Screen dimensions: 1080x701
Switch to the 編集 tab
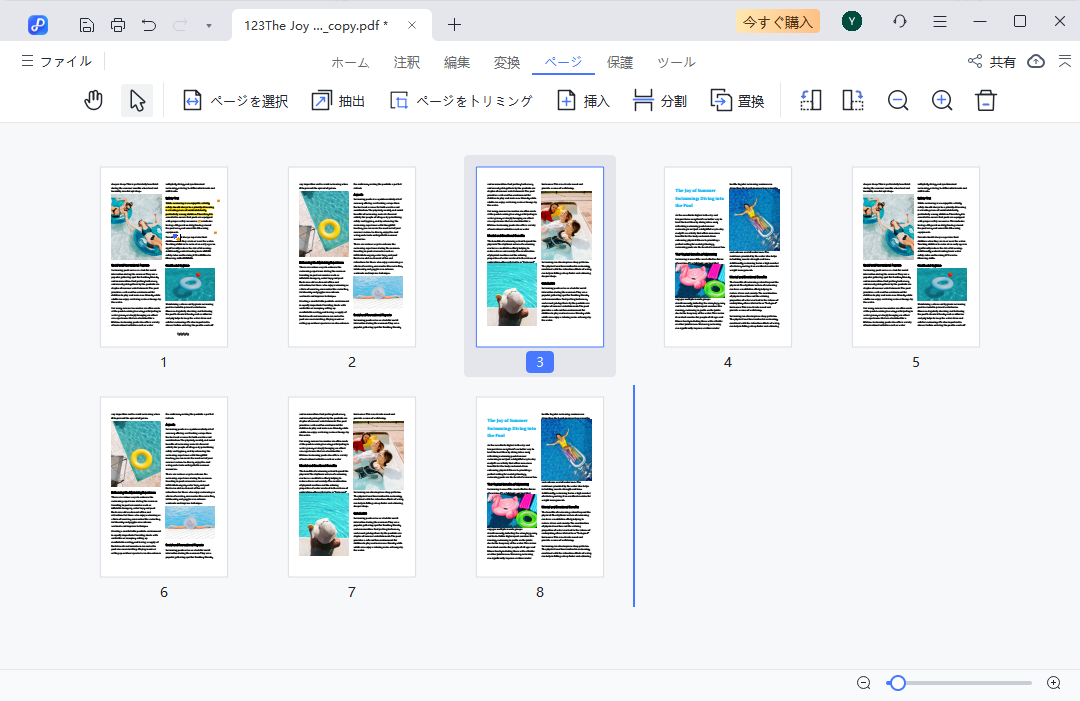pos(457,63)
